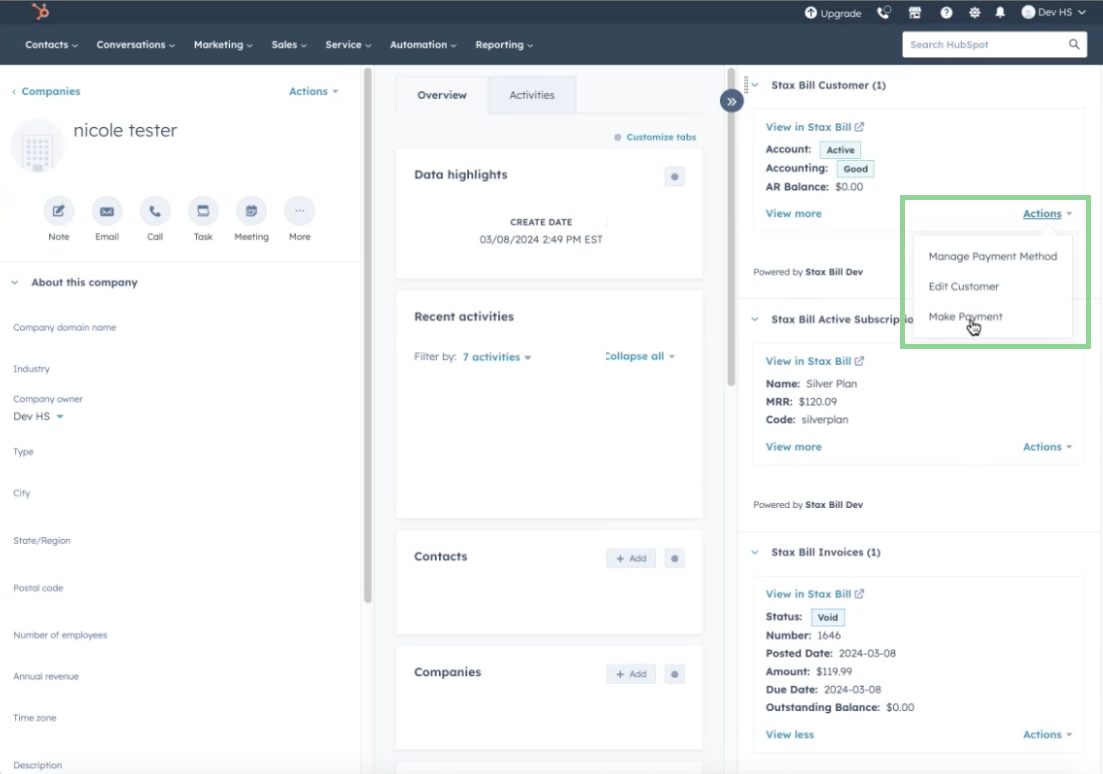The height and width of the screenshot is (774, 1103).
Task: Click the Good accounting status badge
Action: tap(855, 169)
